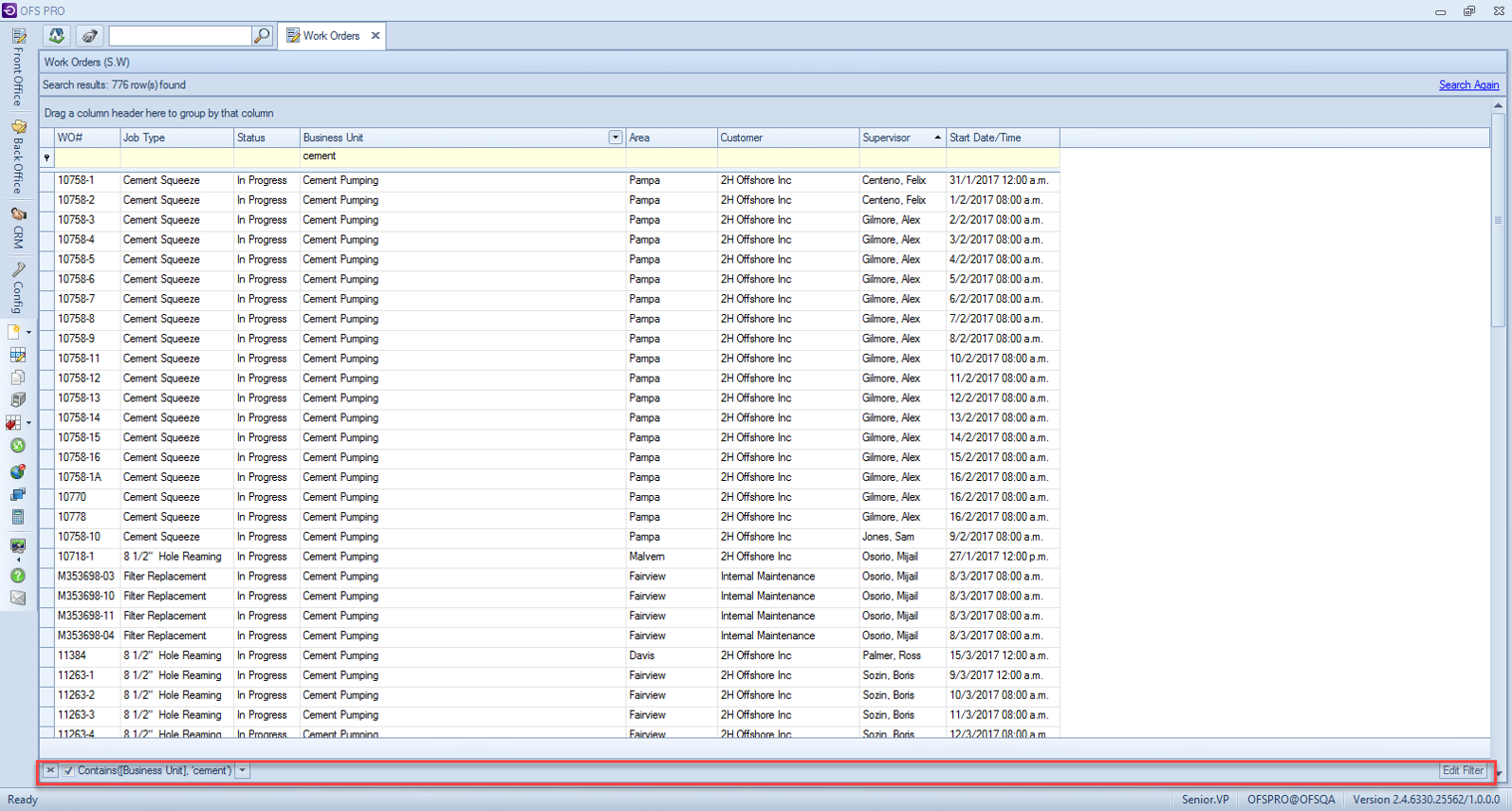Click the Home toolbar icon
This screenshot has height=811, width=1512.
tap(57, 36)
